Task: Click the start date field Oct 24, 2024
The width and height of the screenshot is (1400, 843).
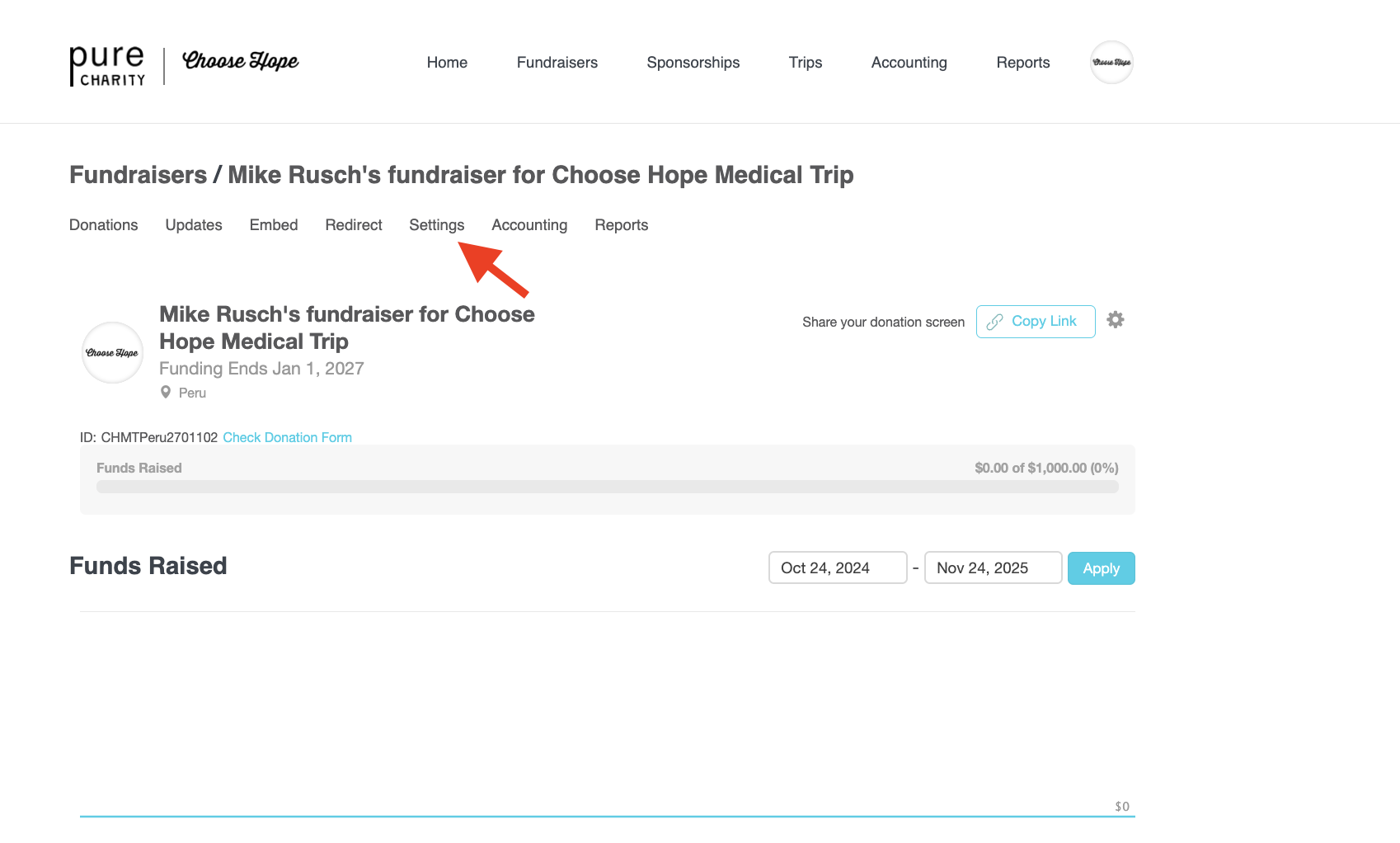Action: (x=837, y=568)
